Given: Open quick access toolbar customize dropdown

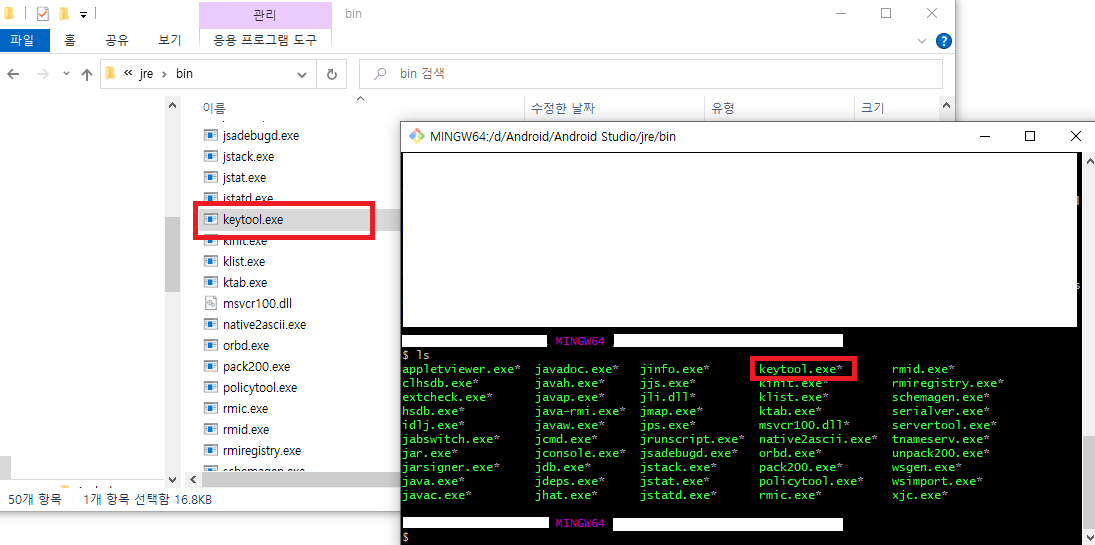Looking at the screenshot, I should pos(83,14).
